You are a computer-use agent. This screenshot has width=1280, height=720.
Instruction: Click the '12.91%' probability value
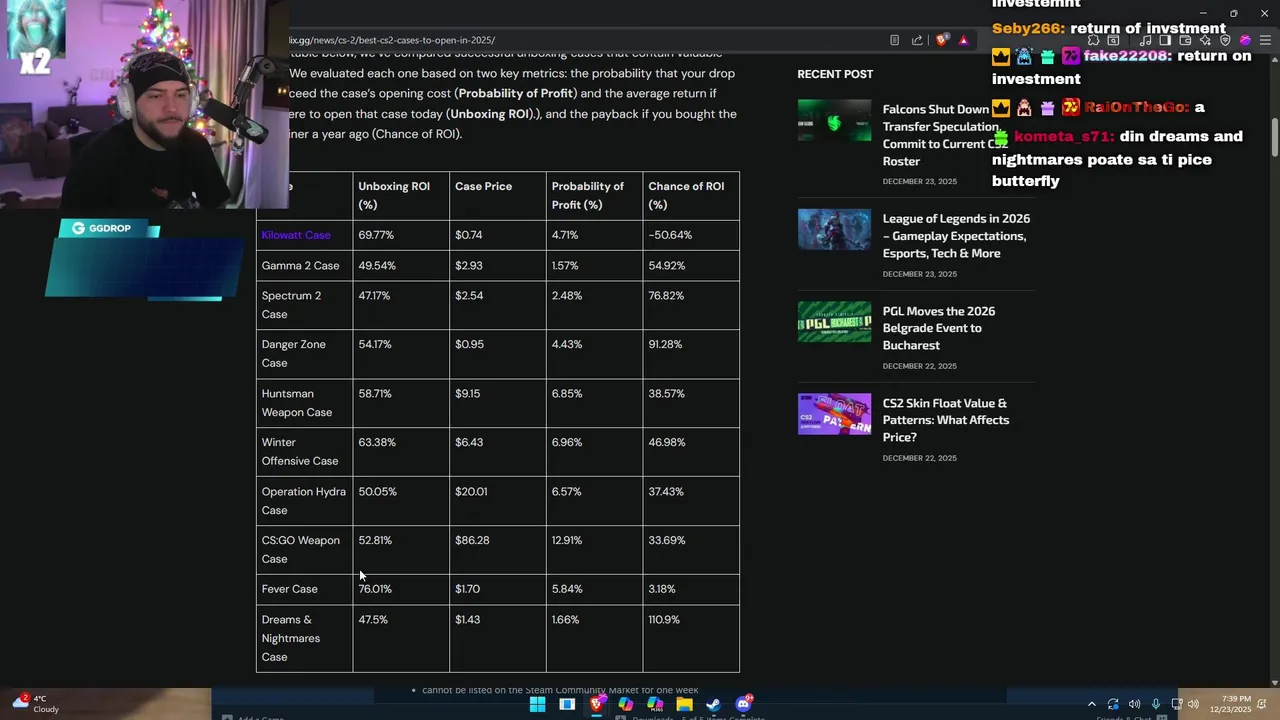point(566,540)
